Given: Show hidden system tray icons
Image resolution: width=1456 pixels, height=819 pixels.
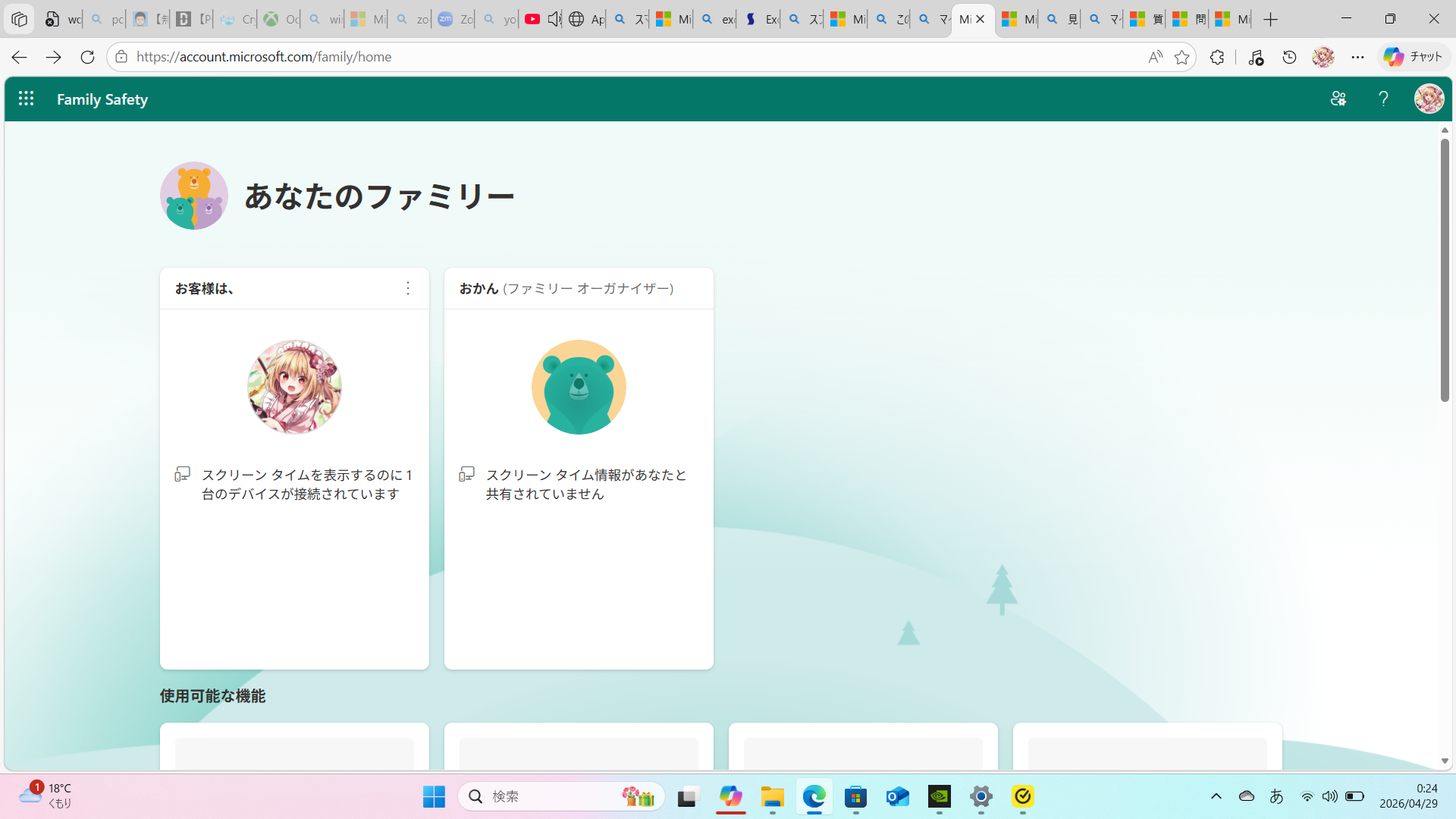Looking at the screenshot, I should [1216, 796].
